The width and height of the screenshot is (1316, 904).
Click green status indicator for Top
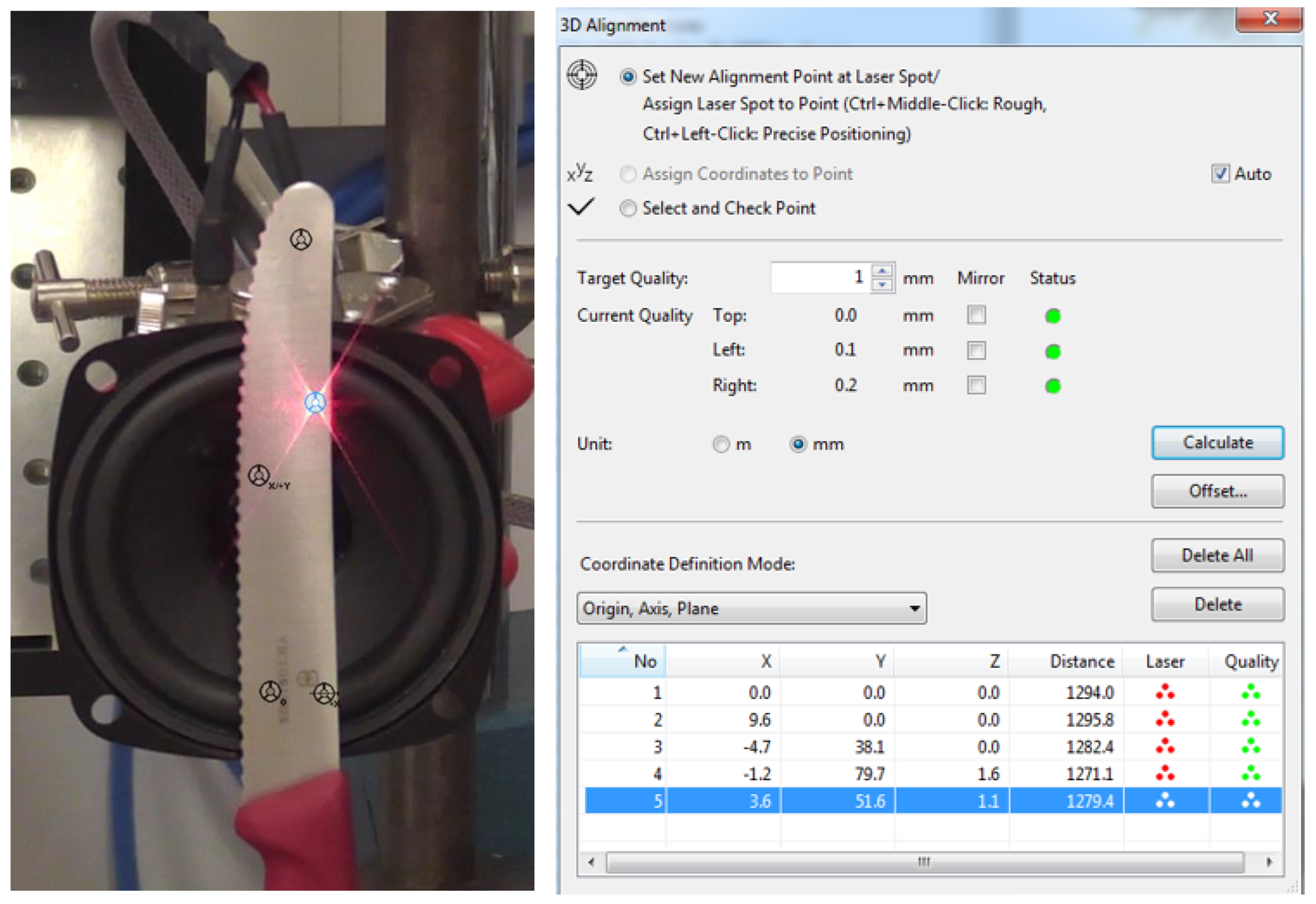(1053, 316)
